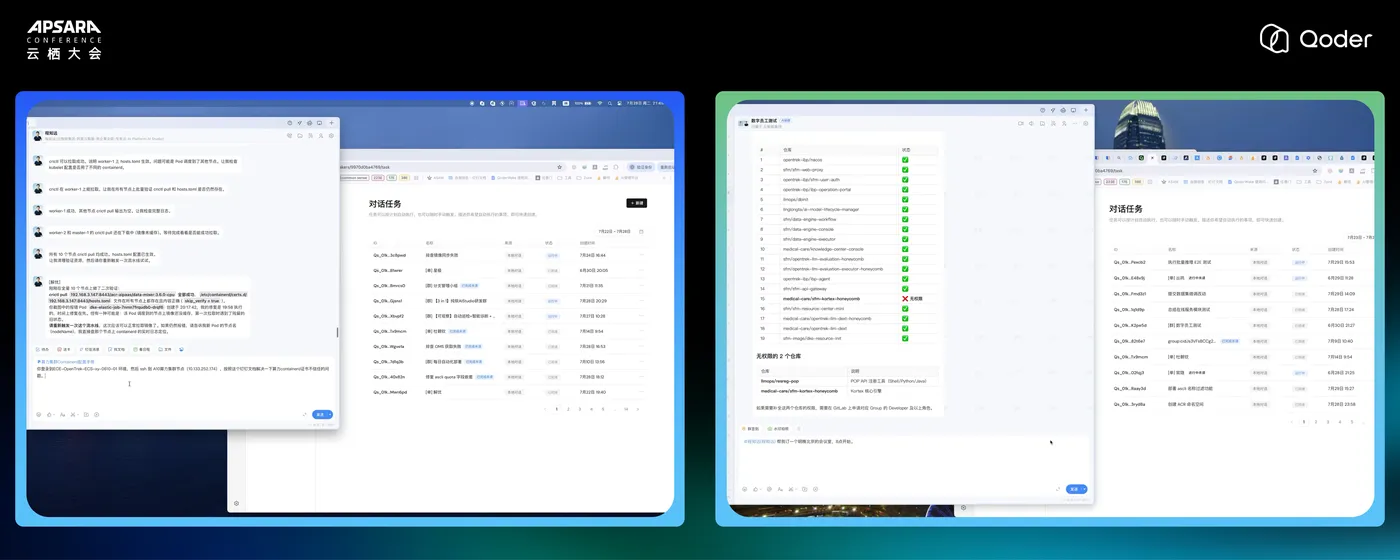Open the send options arrow in right chat
This screenshot has height=560, width=1400.
pos(1083,489)
